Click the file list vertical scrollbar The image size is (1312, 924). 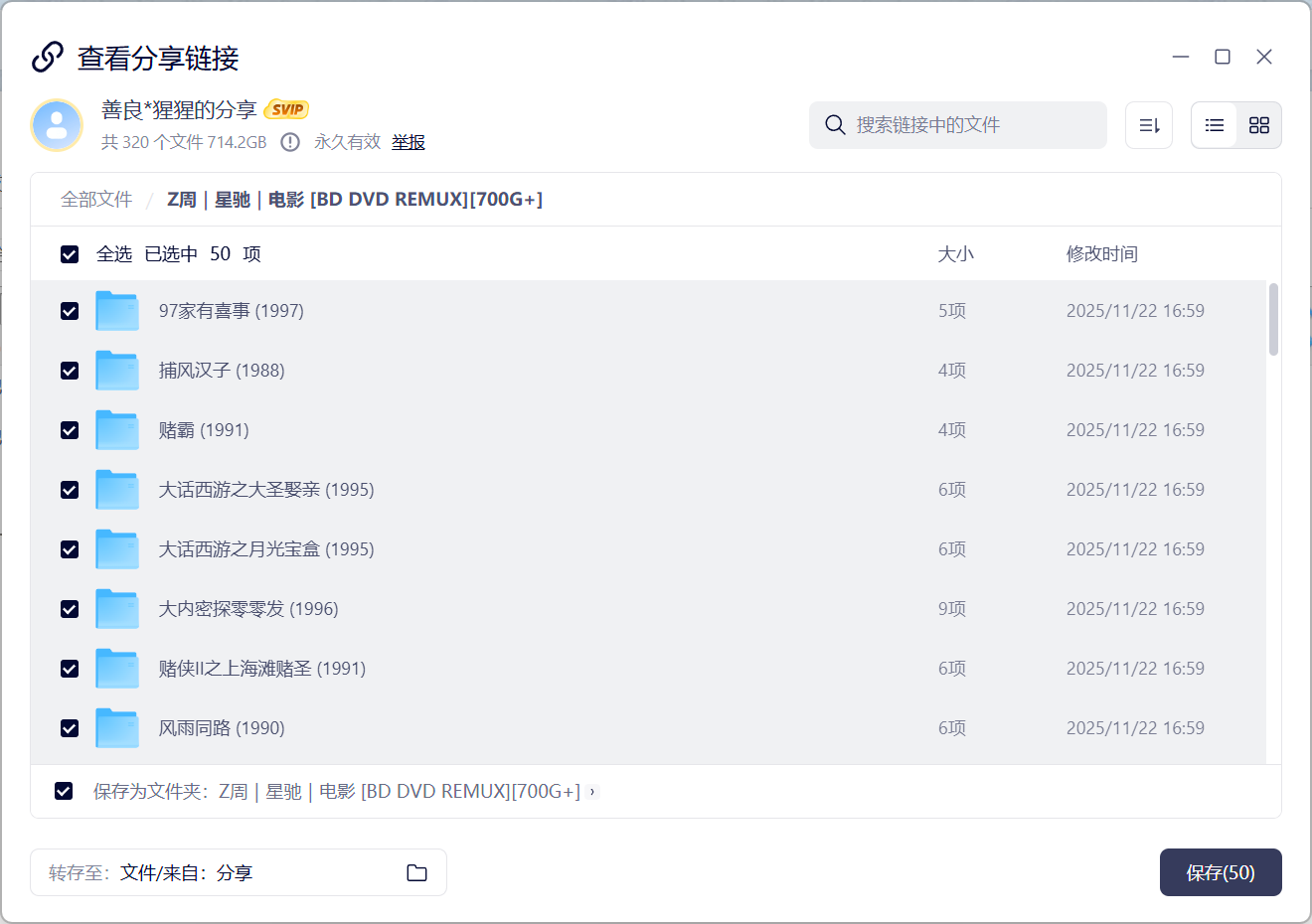click(x=1273, y=319)
